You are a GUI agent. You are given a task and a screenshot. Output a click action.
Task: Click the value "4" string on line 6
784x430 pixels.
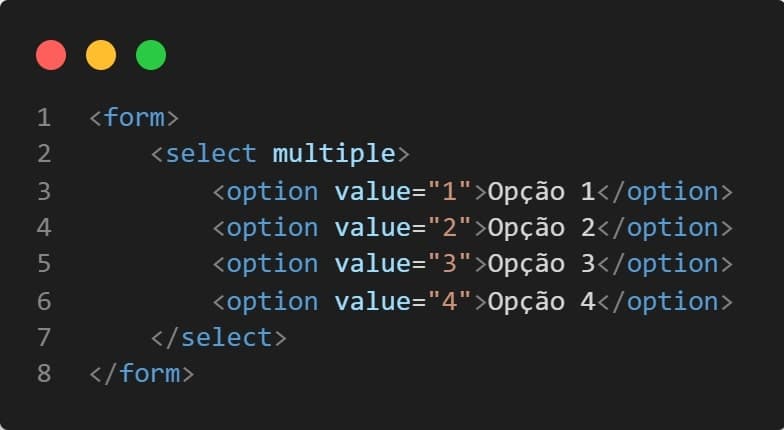coord(450,301)
